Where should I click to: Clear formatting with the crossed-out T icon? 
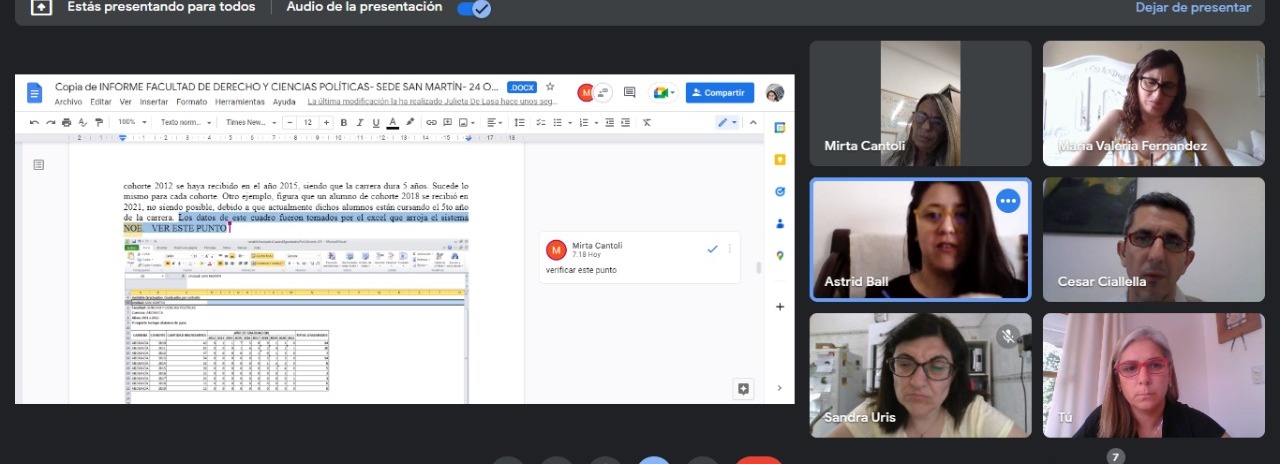(647, 122)
